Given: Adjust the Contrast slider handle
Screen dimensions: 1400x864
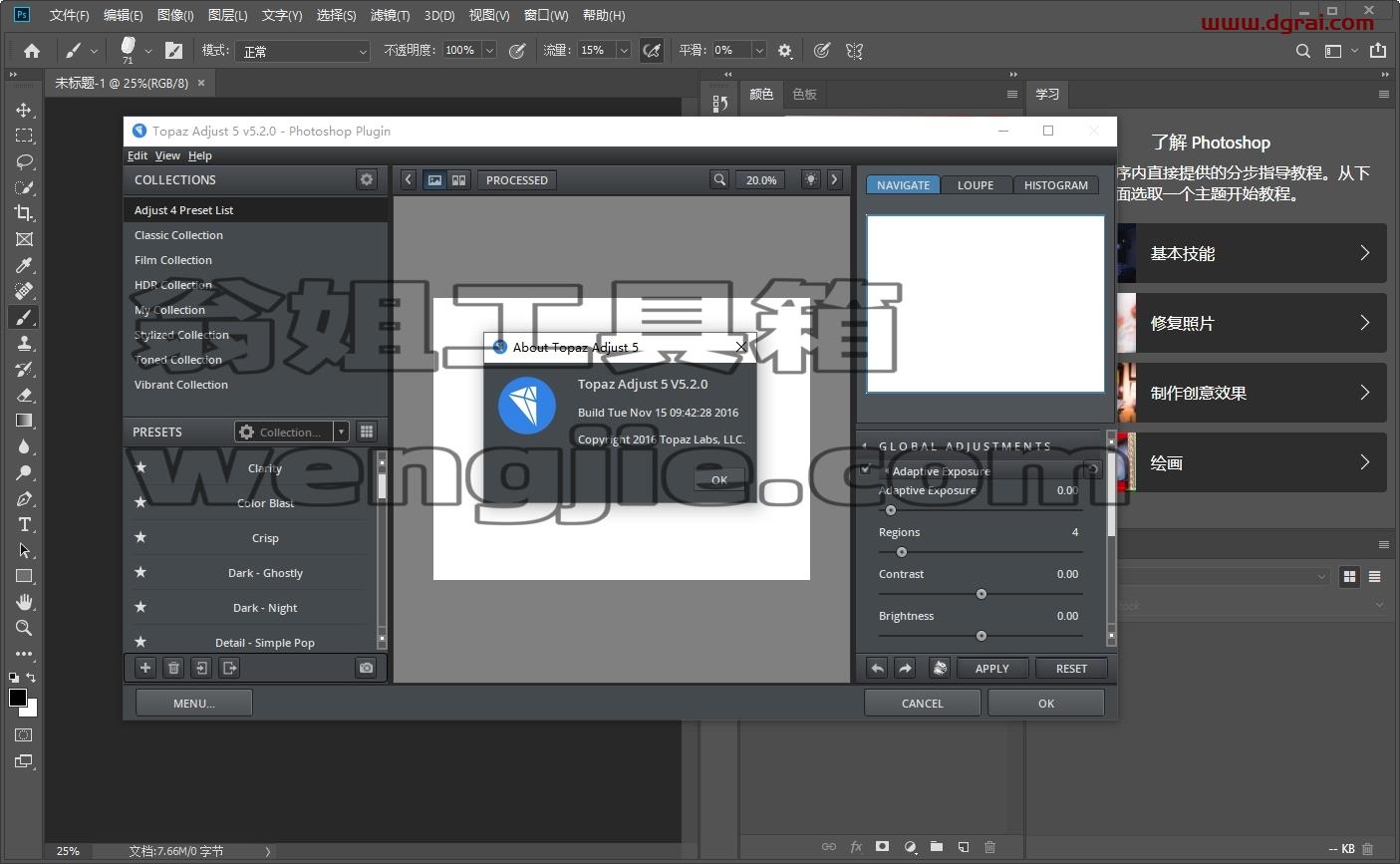Looking at the screenshot, I should pos(981,594).
